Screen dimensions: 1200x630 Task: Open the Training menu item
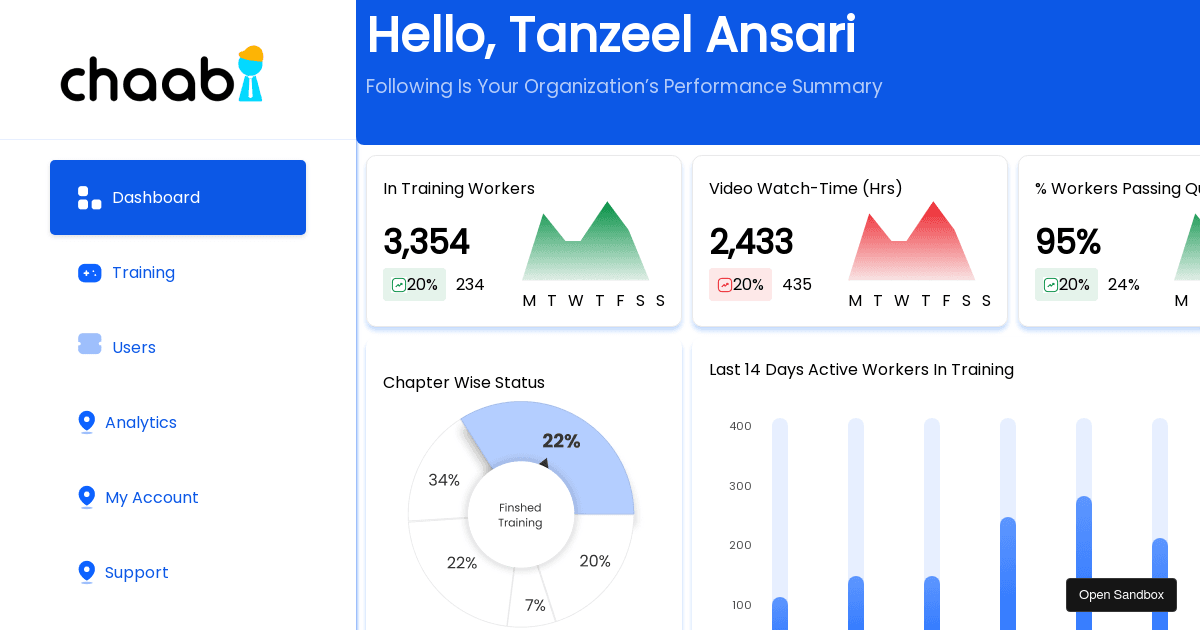coord(178,273)
